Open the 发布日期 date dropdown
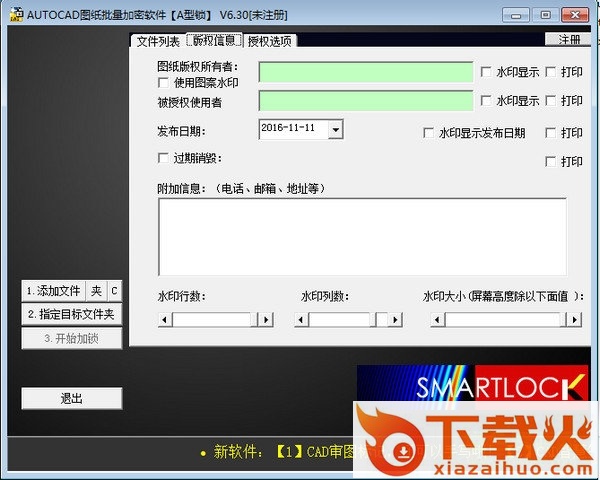 (335, 129)
